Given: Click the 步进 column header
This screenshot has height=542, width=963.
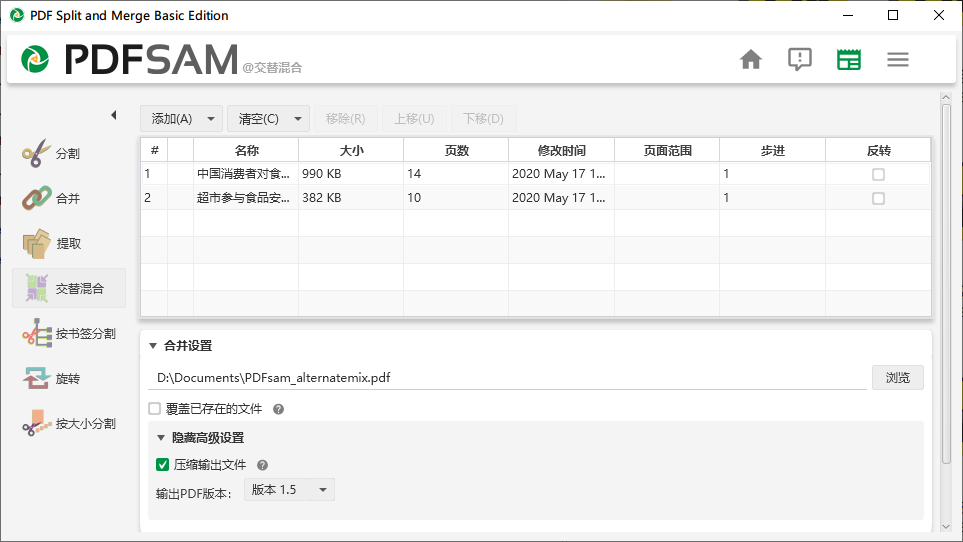Looking at the screenshot, I should point(773,150).
